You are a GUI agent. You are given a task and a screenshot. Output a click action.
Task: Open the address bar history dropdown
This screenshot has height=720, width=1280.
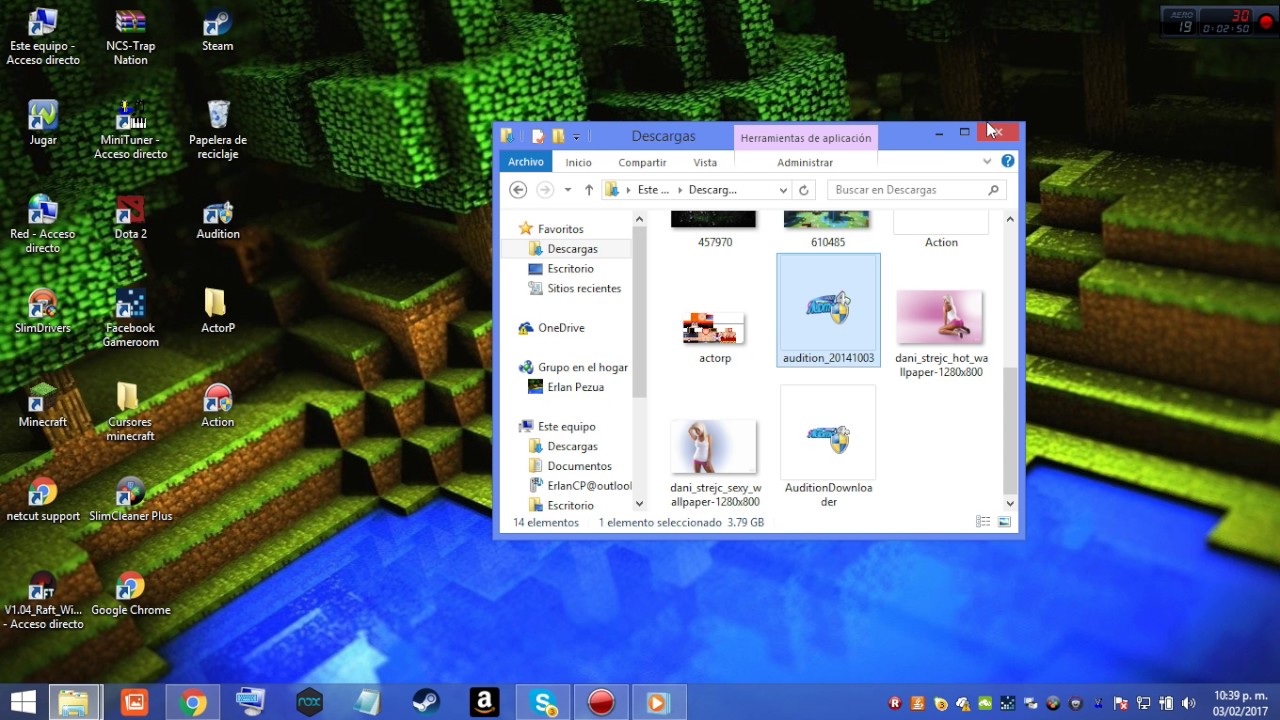(783, 190)
